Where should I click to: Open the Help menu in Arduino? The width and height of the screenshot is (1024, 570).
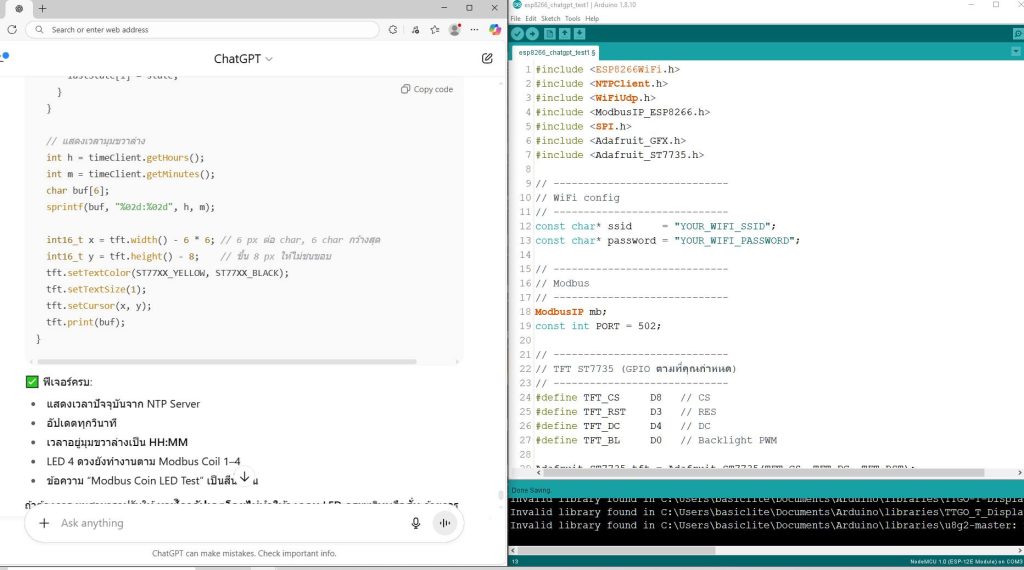point(592,18)
